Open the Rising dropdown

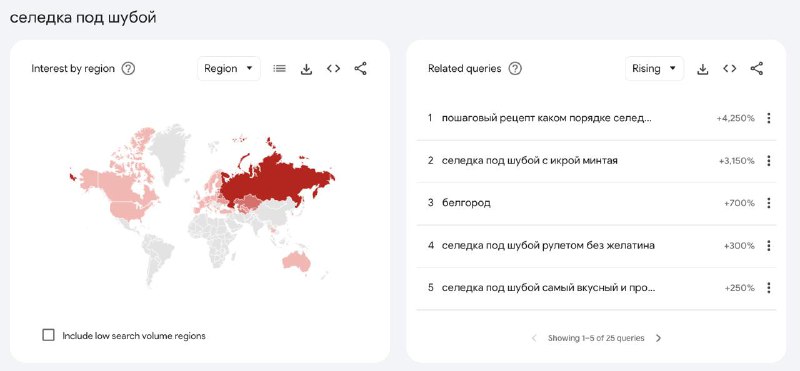(654, 68)
